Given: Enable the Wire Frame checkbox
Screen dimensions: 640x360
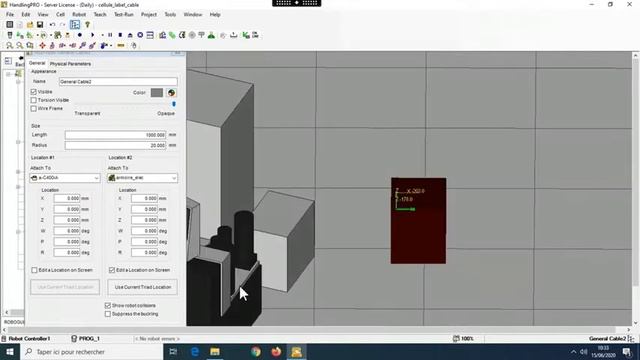Looking at the screenshot, I should (33, 109).
